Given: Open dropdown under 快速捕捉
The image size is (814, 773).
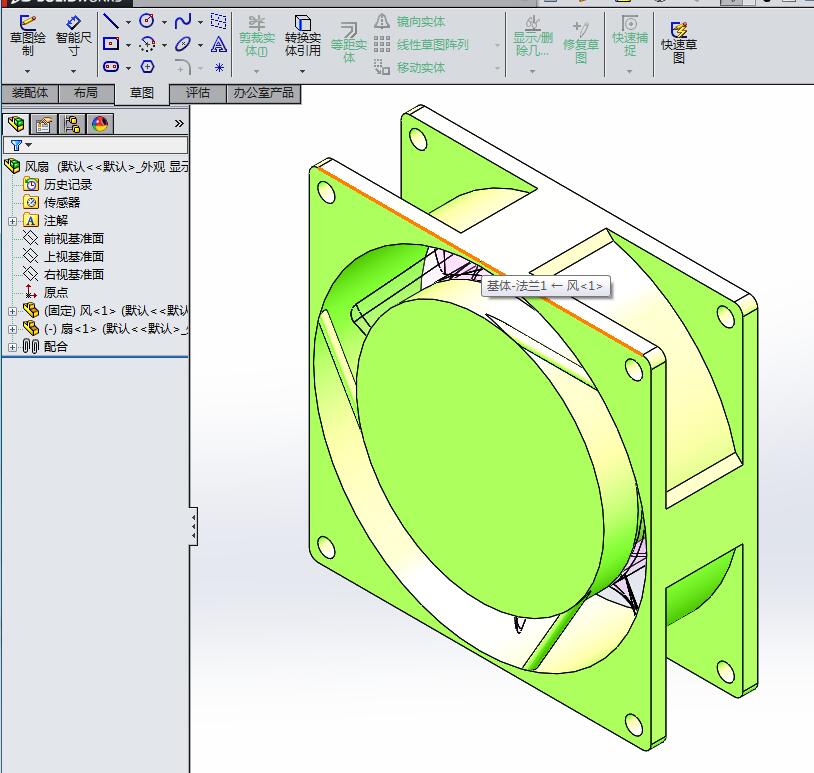Looking at the screenshot, I should click(x=630, y=71).
